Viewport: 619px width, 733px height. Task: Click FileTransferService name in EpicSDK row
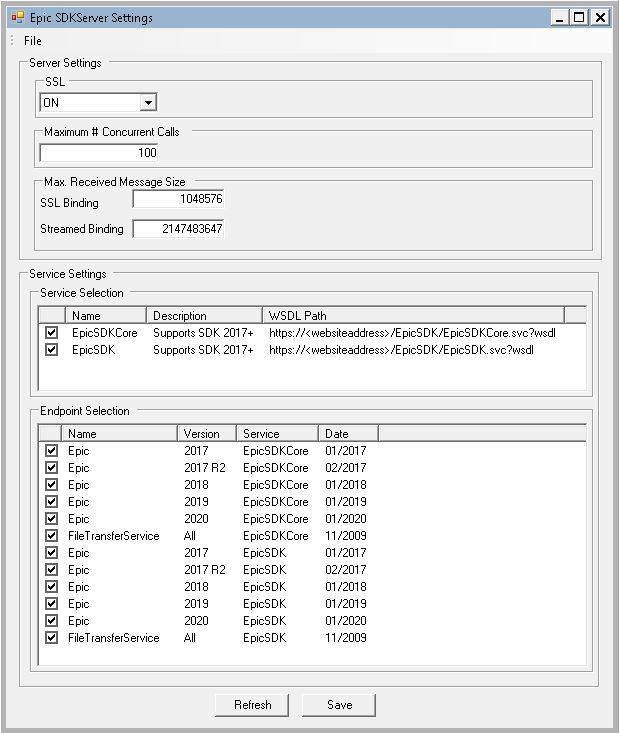coord(114,638)
